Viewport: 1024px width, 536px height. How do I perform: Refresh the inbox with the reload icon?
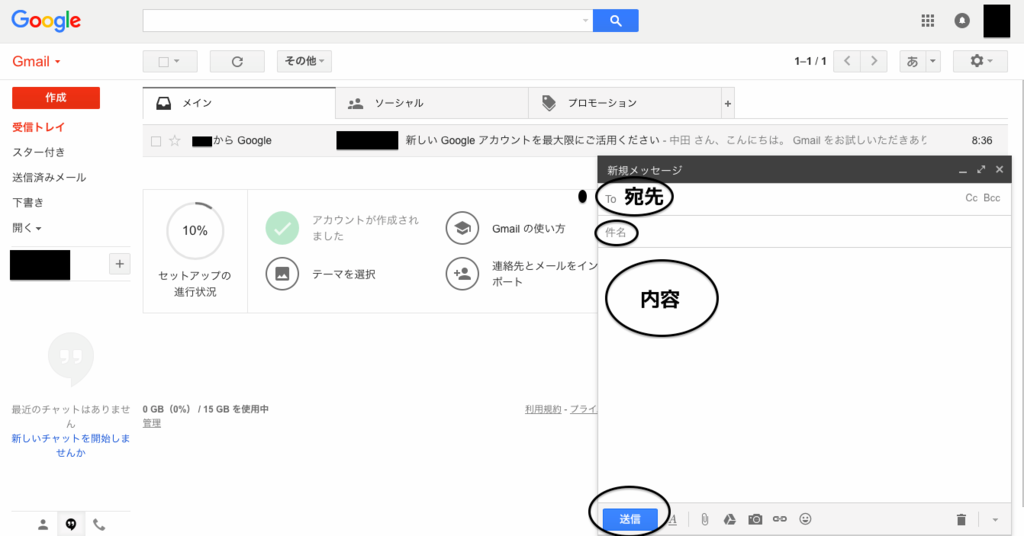coord(237,61)
